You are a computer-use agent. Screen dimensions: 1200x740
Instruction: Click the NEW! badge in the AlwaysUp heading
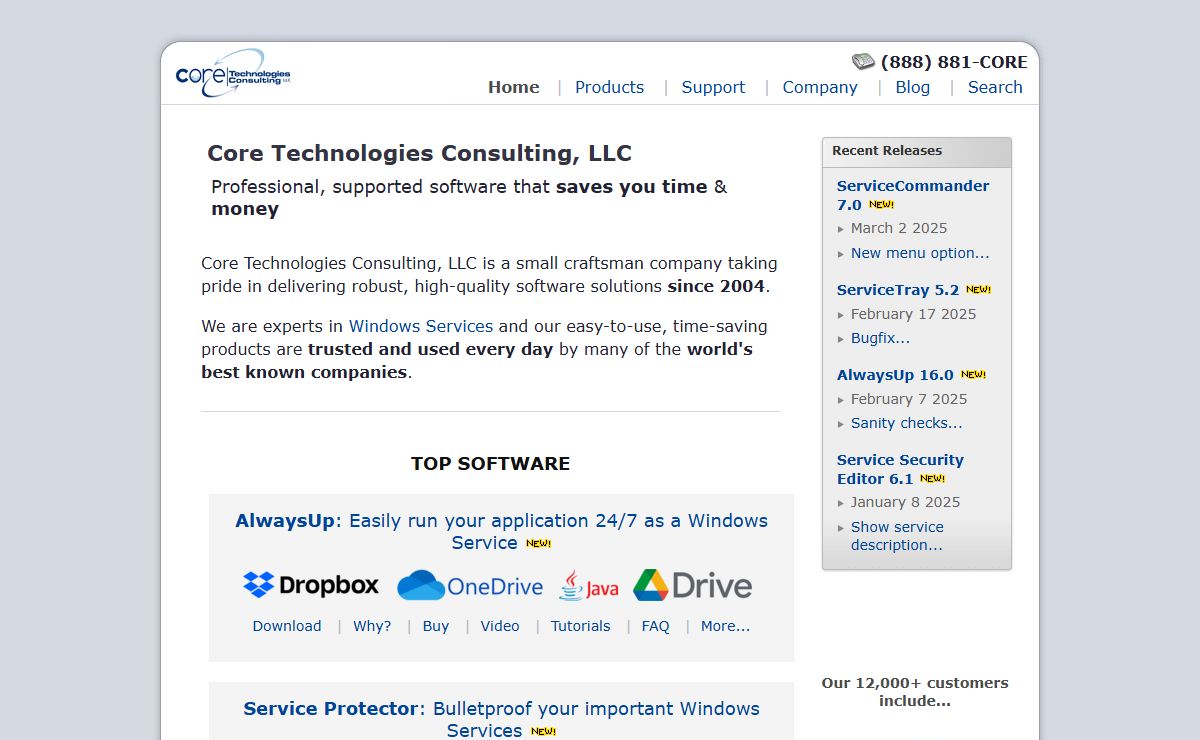click(538, 544)
